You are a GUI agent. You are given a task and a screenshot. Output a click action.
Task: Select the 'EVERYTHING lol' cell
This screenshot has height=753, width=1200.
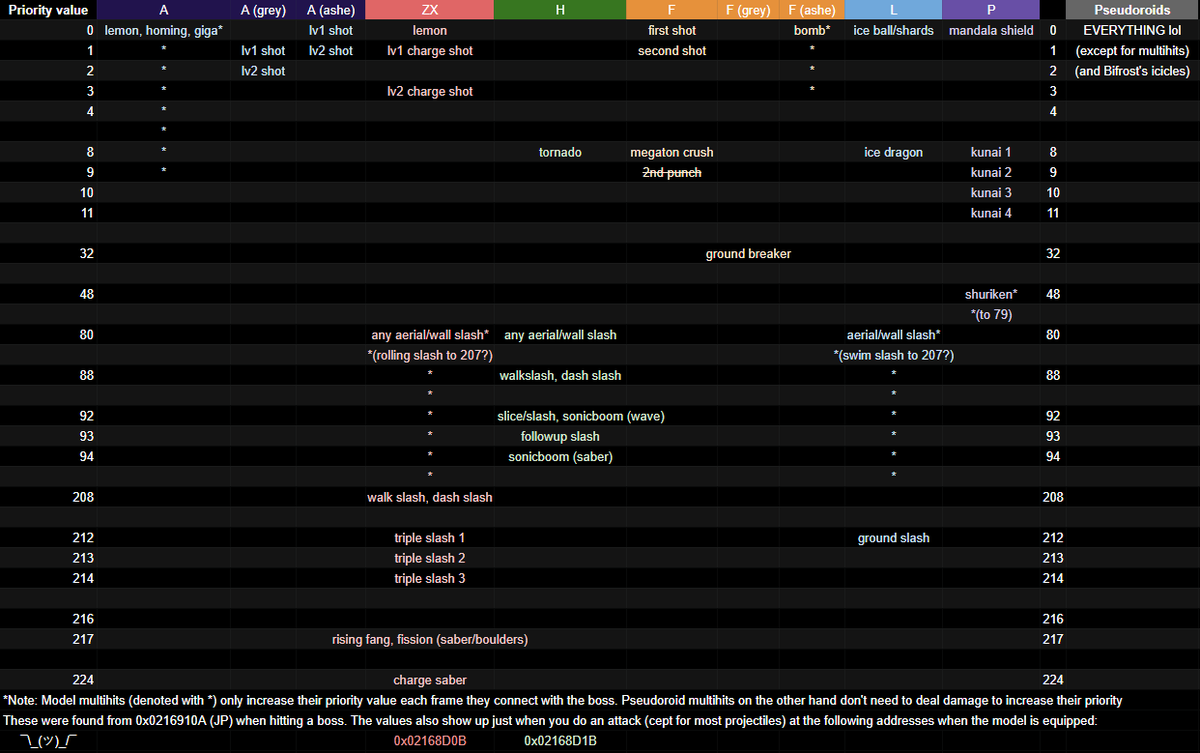point(1132,30)
